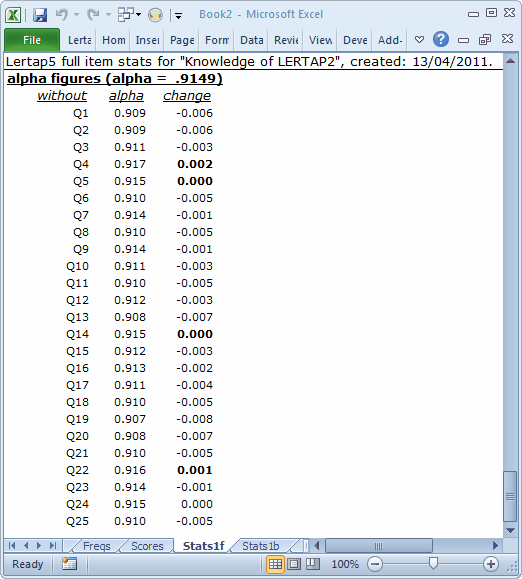Select alpha value 0.907 for Q19
522x579 pixels.
click(130, 419)
